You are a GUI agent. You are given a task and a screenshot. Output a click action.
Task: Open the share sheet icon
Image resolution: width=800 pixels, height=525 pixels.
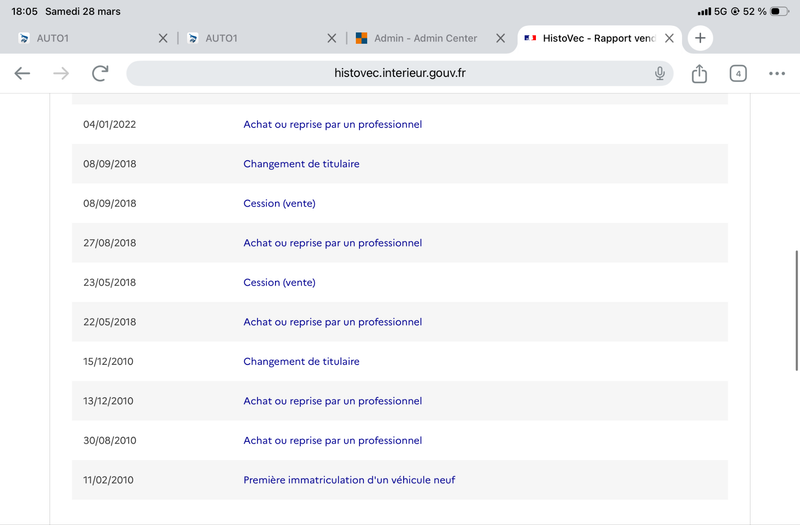pyautogui.click(x=700, y=73)
